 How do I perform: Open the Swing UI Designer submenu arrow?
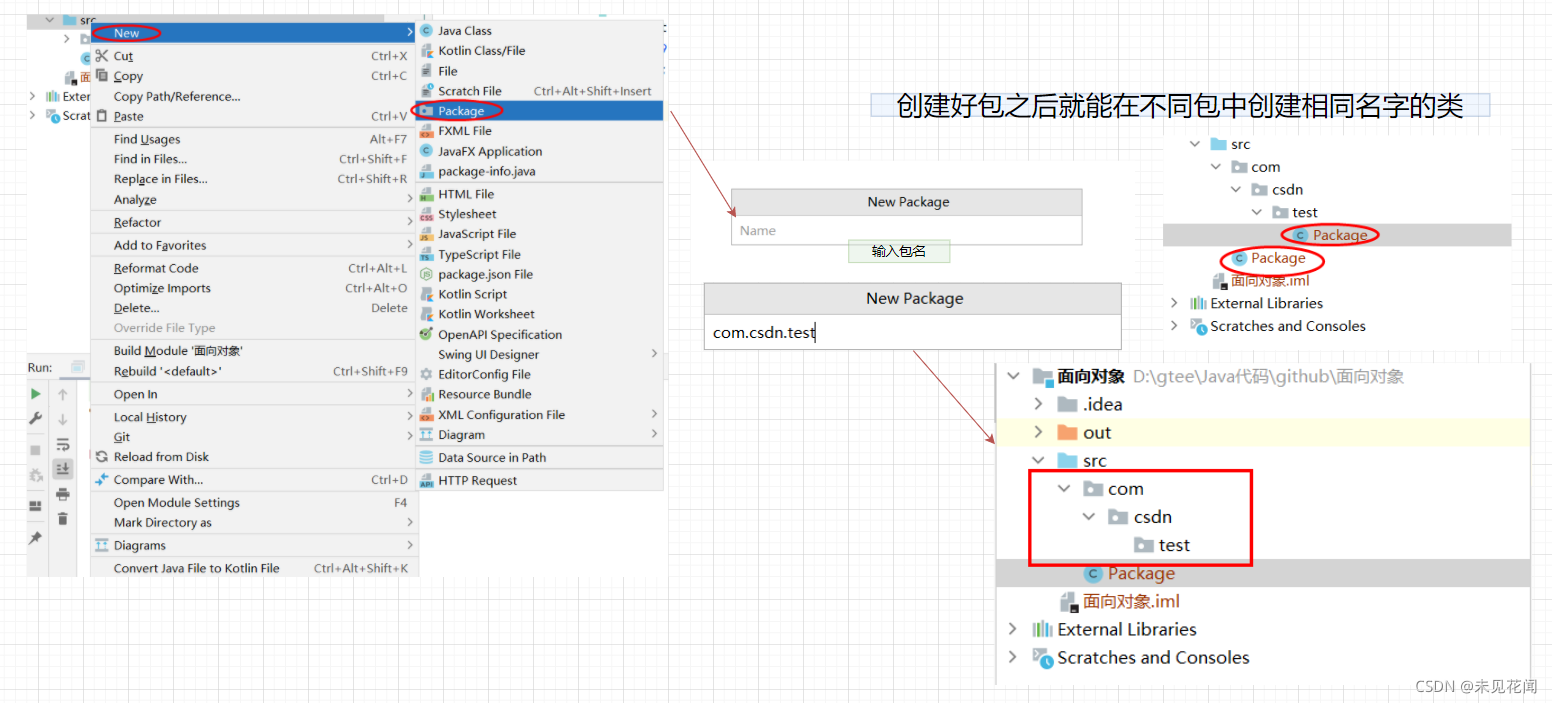coord(655,354)
